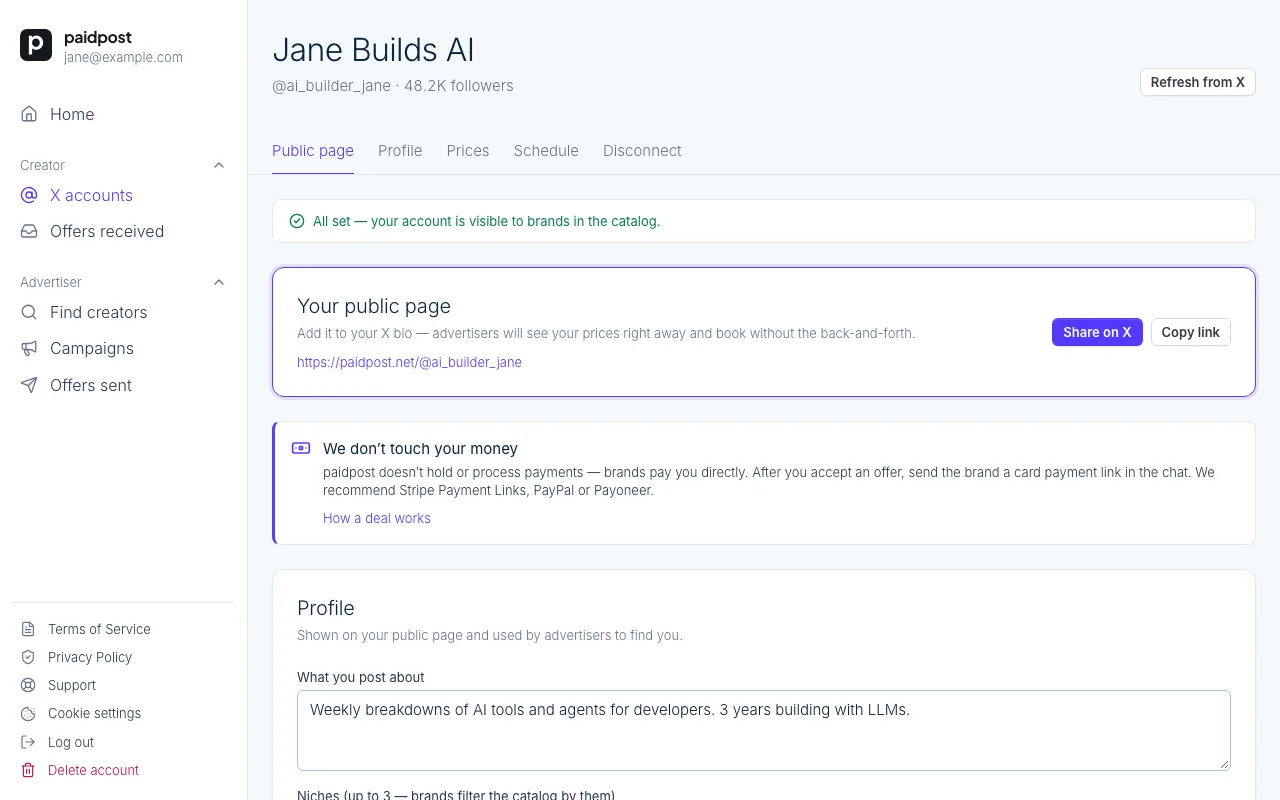Click the Refresh from X button
Image resolution: width=1280 pixels, height=800 pixels.
1198,82
